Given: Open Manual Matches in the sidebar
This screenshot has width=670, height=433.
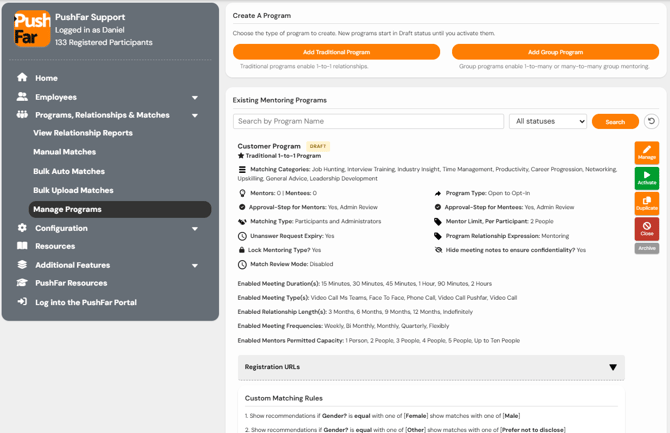Looking at the screenshot, I should (x=65, y=152).
